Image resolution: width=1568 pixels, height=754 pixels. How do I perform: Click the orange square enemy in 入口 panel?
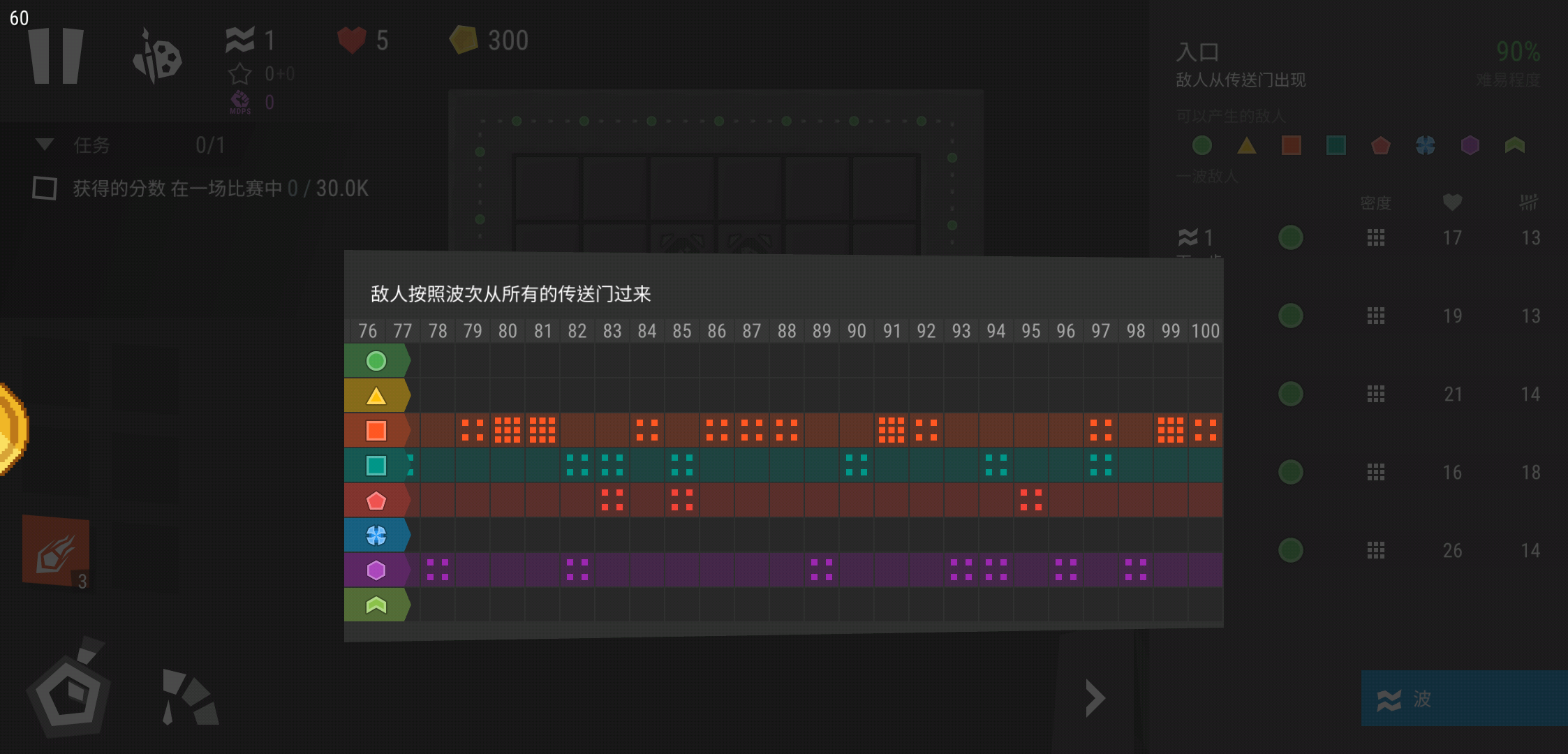tap(1292, 145)
